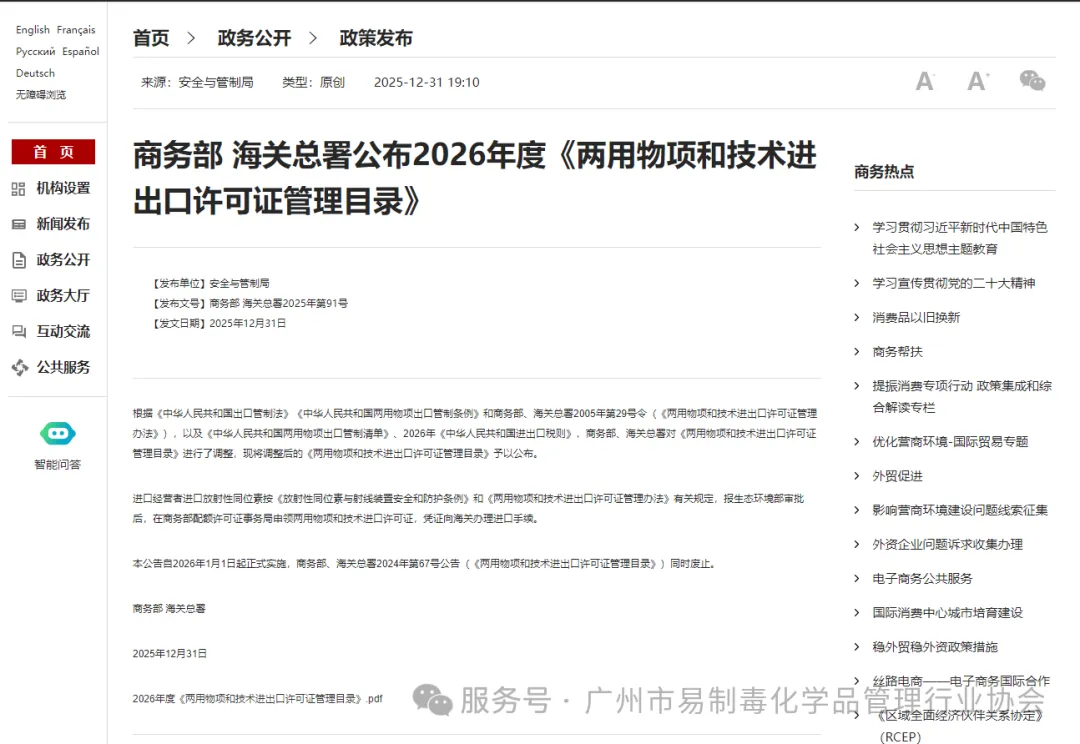Select the red 首页 sidebar tab
The height and width of the screenshot is (744, 1080).
point(53,152)
